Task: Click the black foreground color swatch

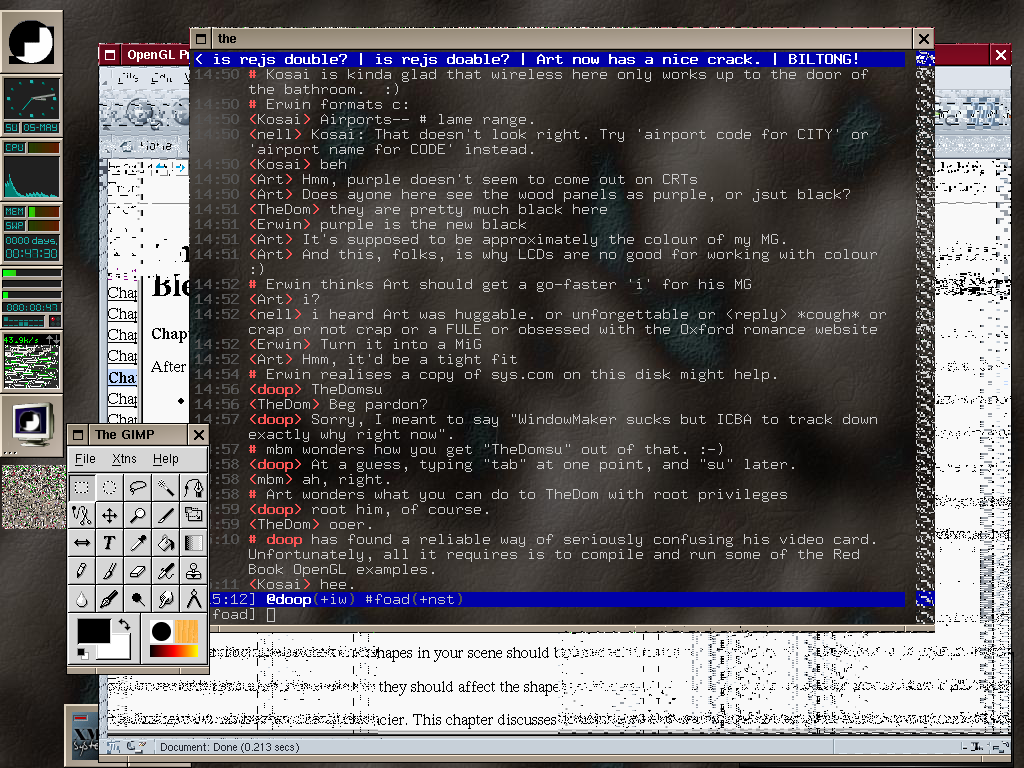Action: pyautogui.click(x=93, y=631)
